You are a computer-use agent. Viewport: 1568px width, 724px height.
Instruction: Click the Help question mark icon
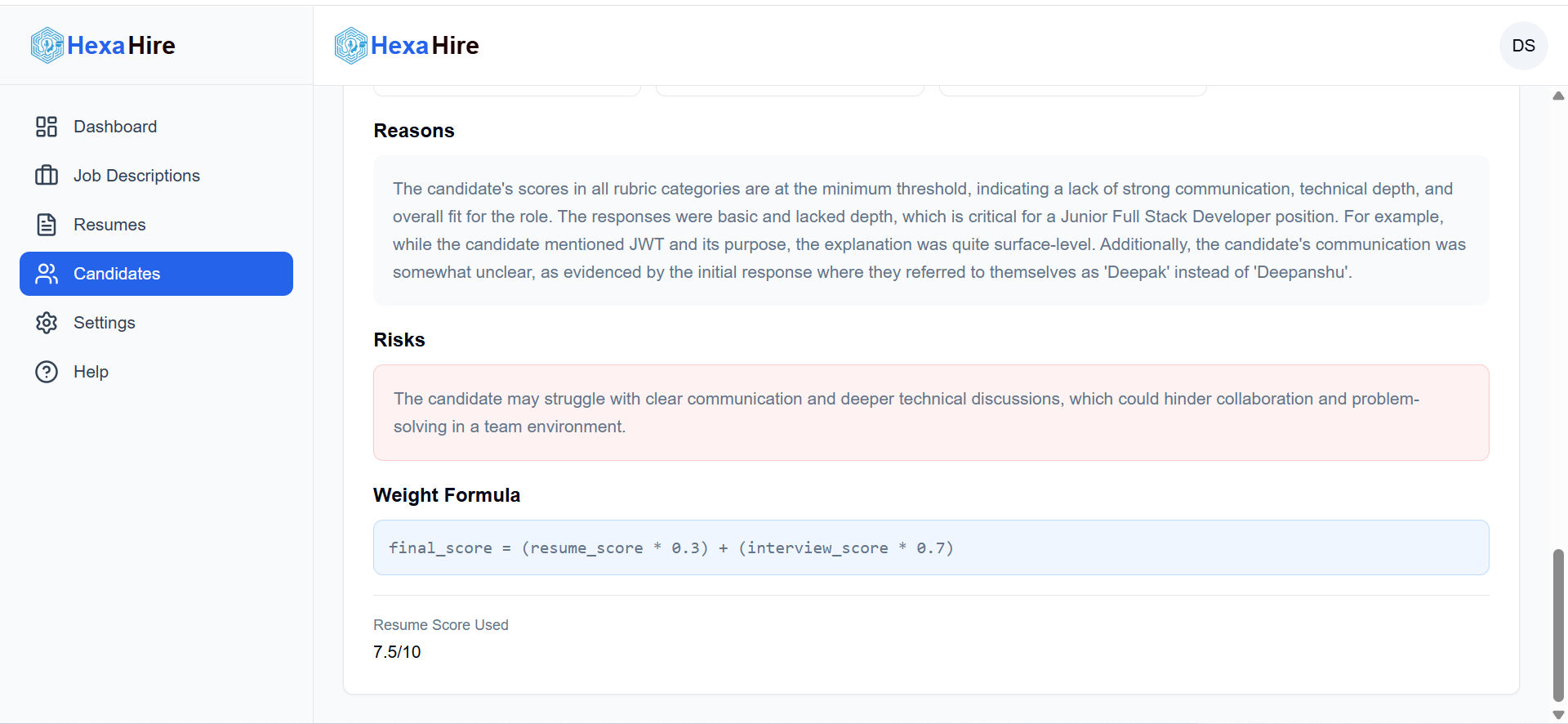pos(47,372)
